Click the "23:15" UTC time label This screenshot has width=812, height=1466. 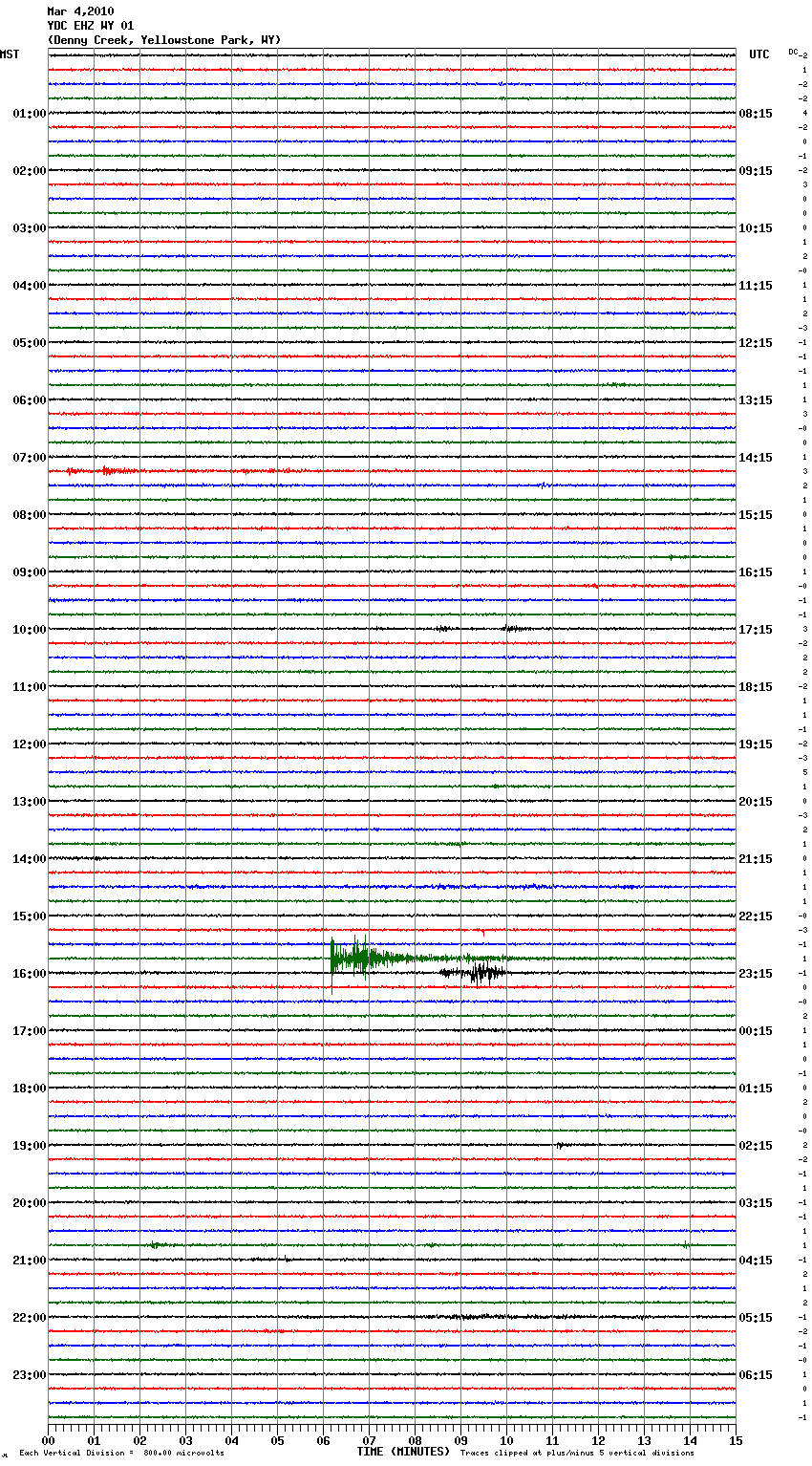pos(756,974)
